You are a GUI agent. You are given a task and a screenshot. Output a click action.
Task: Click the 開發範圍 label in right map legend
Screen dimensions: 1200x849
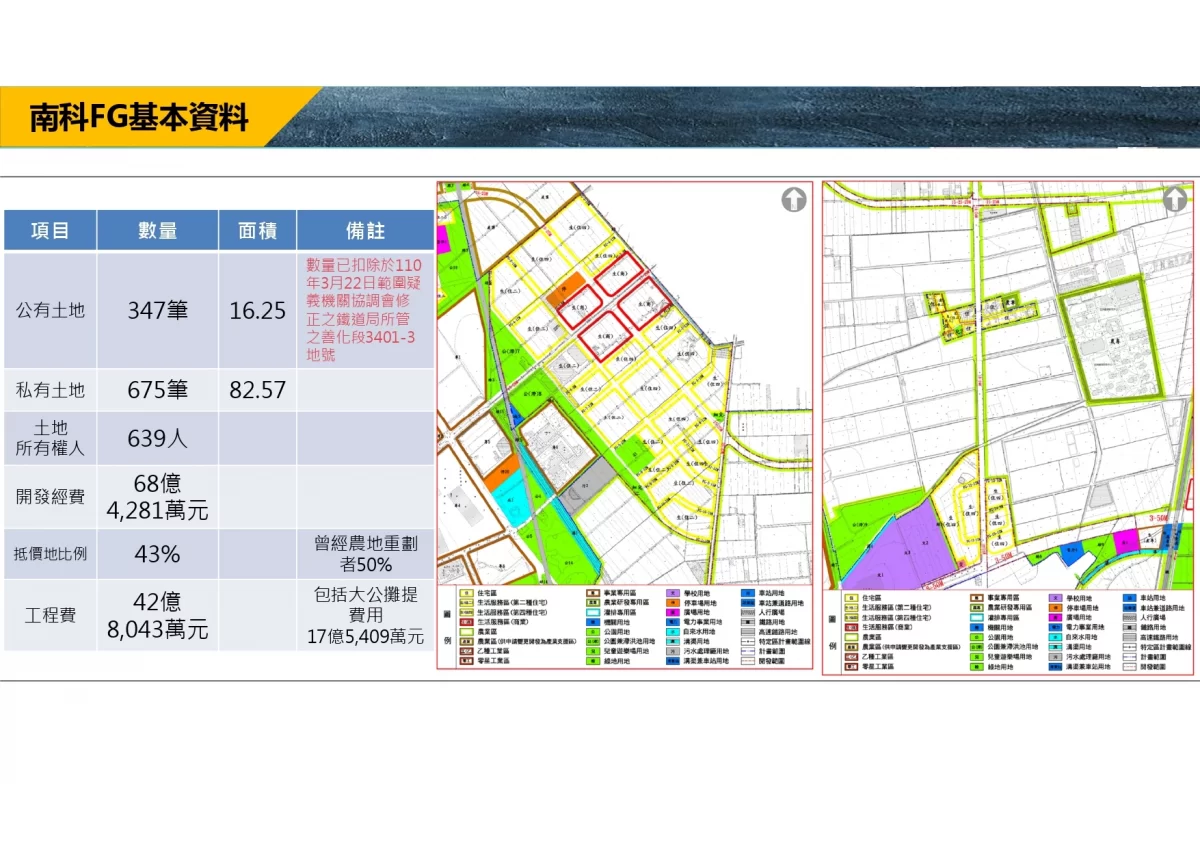tap(1151, 666)
